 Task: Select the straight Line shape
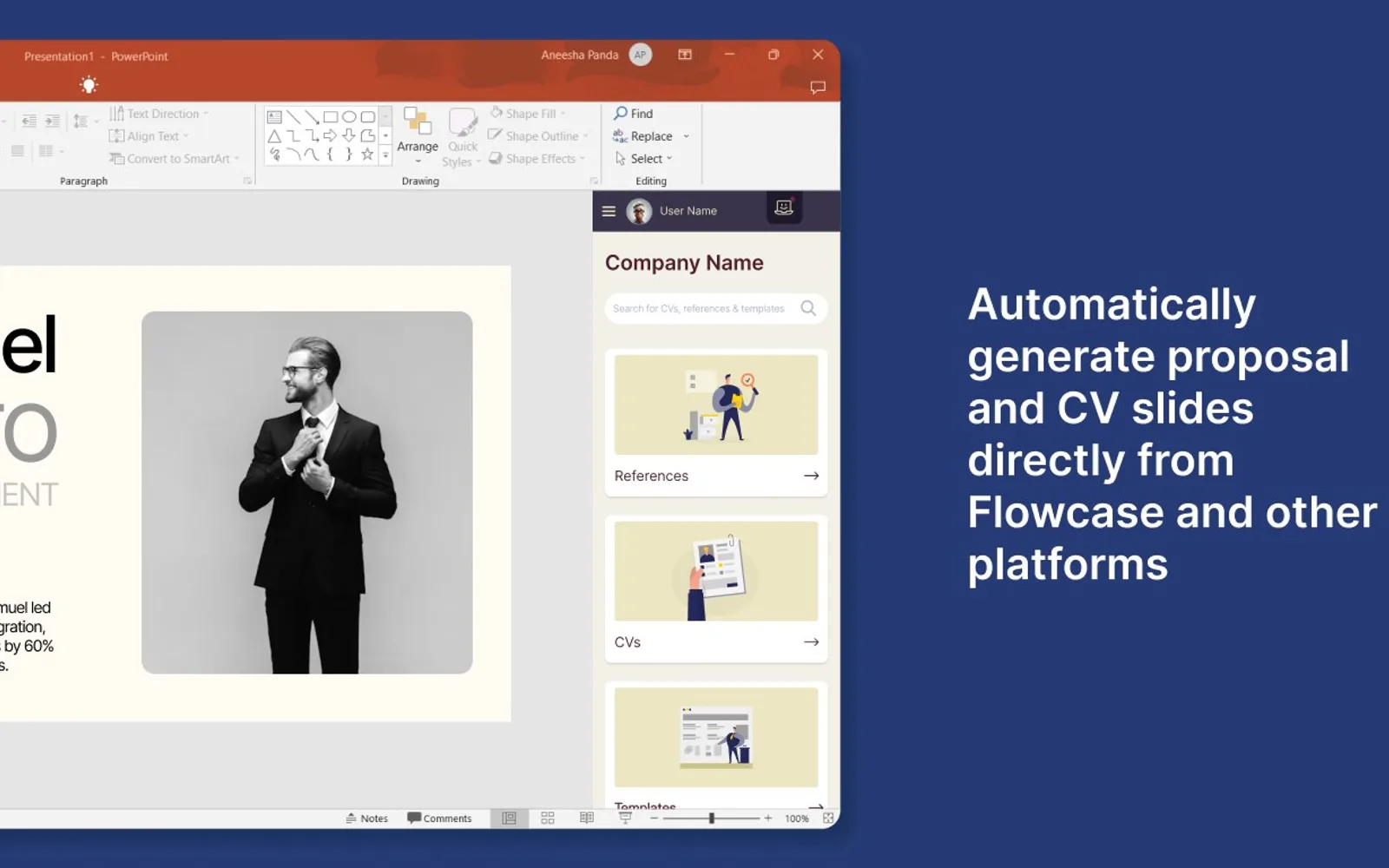pos(293,117)
